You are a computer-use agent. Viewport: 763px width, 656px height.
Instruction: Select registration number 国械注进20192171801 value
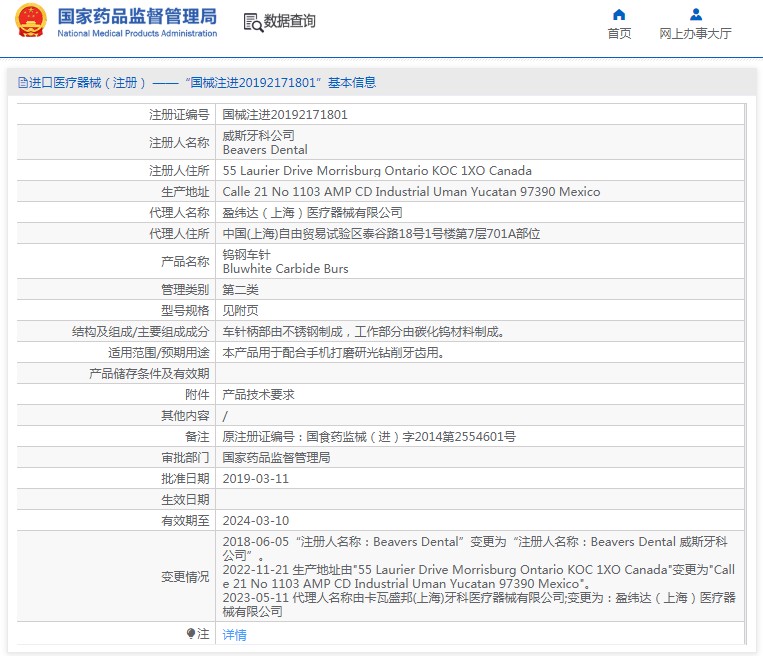click(x=285, y=115)
